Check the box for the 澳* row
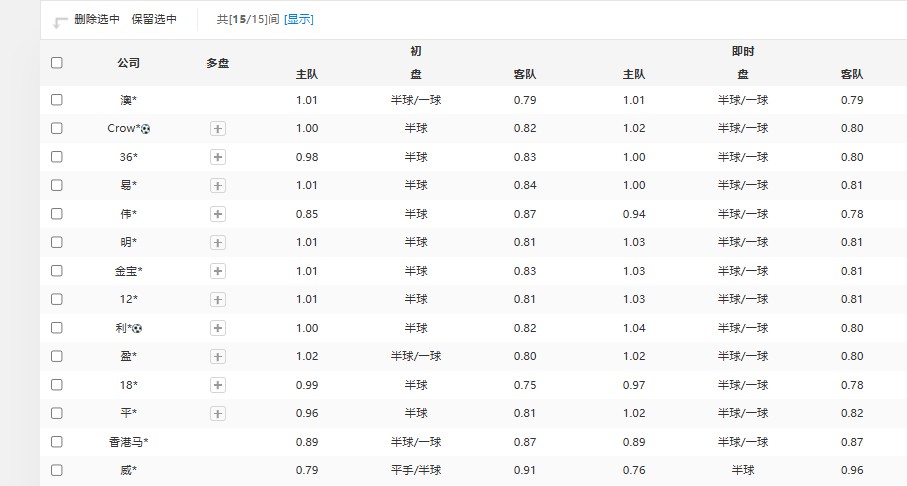The height and width of the screenshot is (486, 907). (x=57, y=100)
